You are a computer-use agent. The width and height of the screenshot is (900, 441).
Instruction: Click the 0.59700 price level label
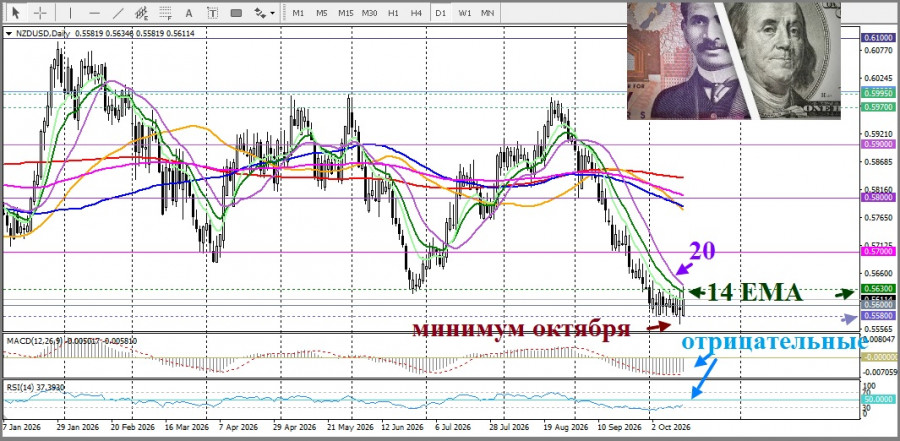[x=876, y=107]
